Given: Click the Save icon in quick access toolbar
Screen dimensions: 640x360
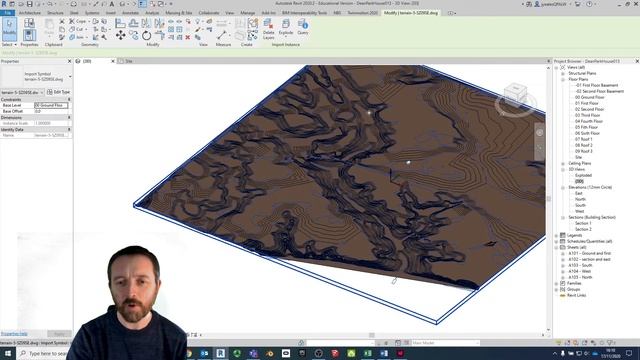Looking at the screenshot, I should coord(29,4).
